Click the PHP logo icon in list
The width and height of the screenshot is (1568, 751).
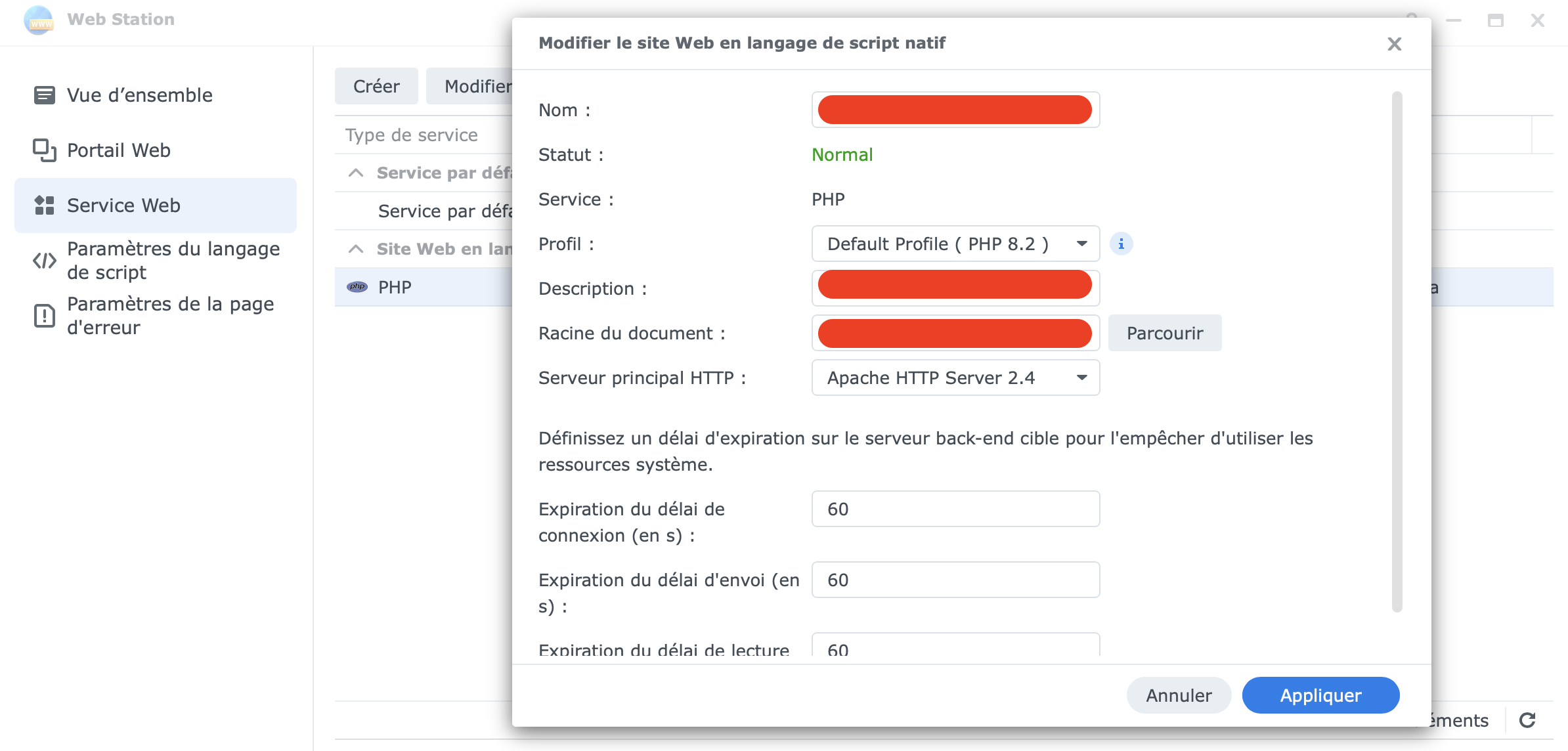pyautogui.click(x=357, y=287)
